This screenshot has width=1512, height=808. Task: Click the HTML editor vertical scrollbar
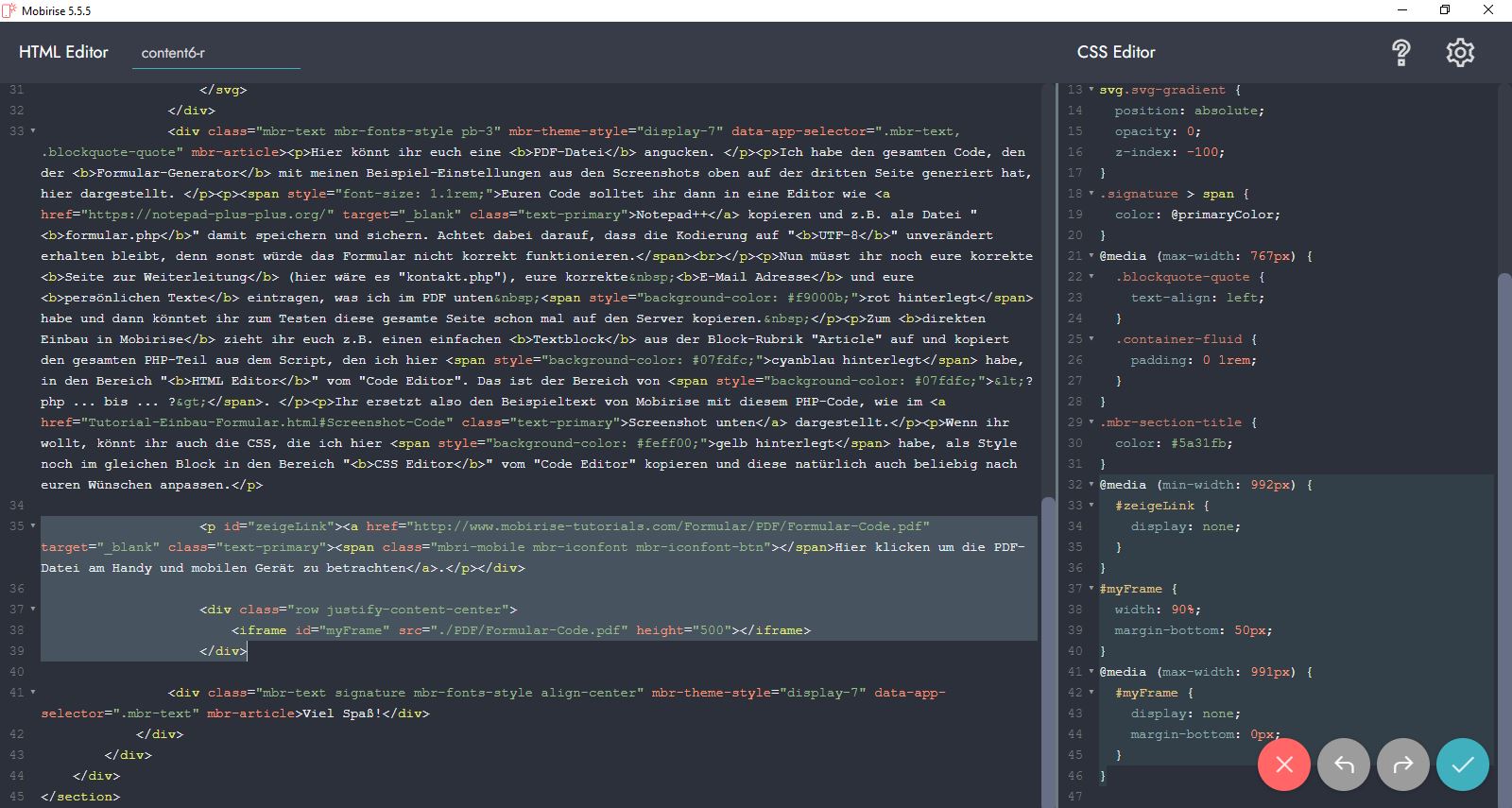1047,643
